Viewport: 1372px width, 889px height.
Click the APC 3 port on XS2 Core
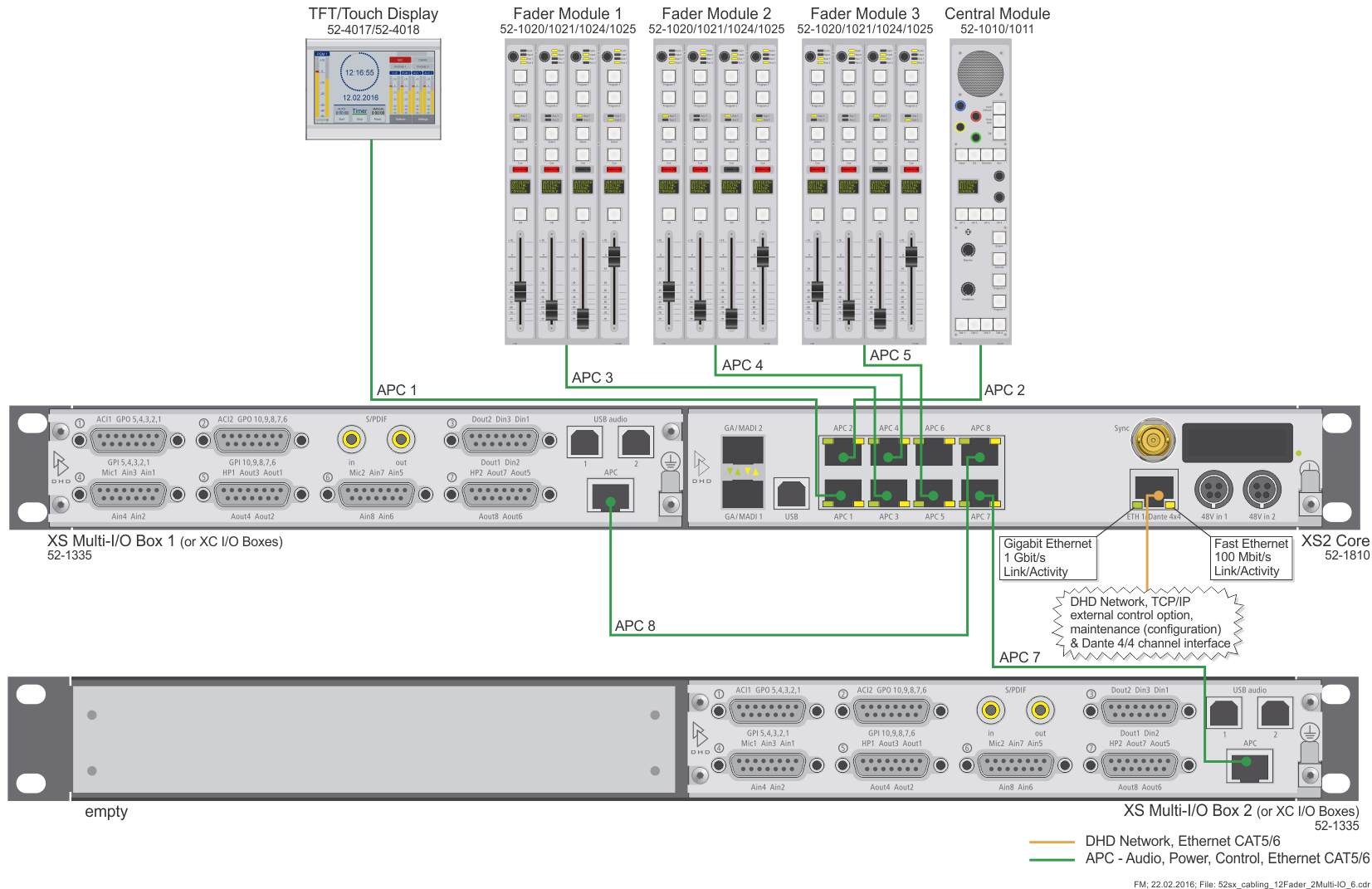(x=889, y=493)
